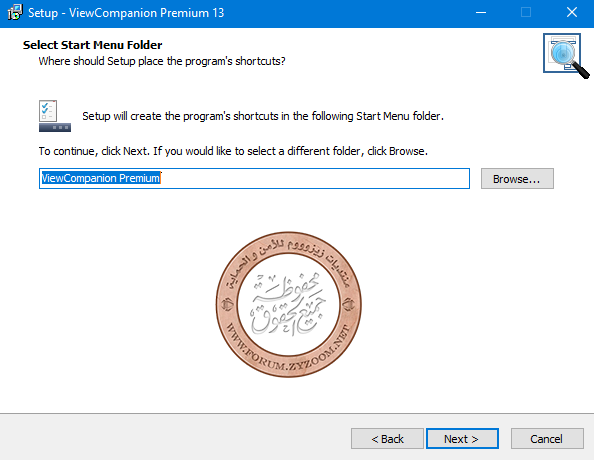Click text 'To continue, click Next' instruction

point(233,151)
